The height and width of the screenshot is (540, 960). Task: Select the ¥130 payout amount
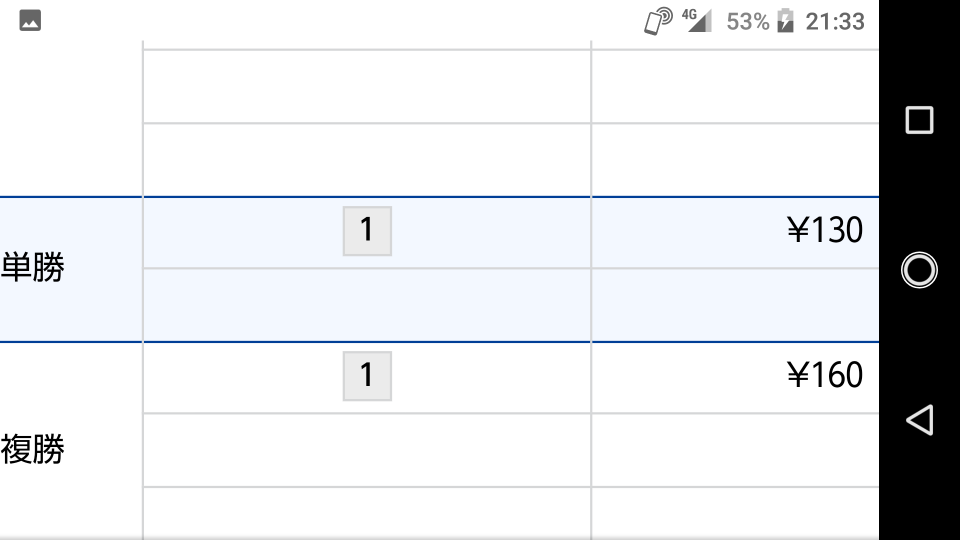(825, 230)
